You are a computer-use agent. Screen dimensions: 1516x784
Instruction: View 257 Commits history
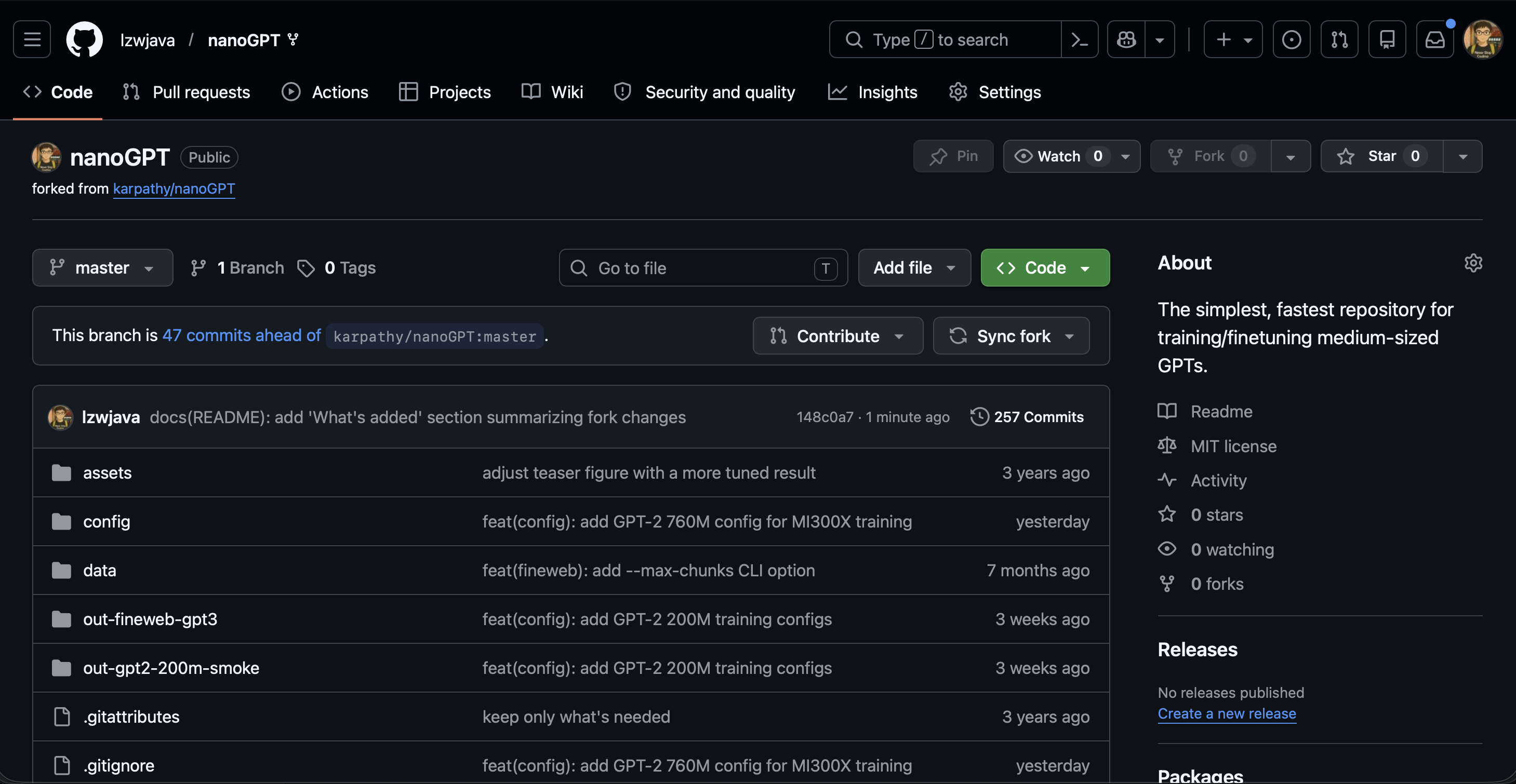coord(1027,416)
